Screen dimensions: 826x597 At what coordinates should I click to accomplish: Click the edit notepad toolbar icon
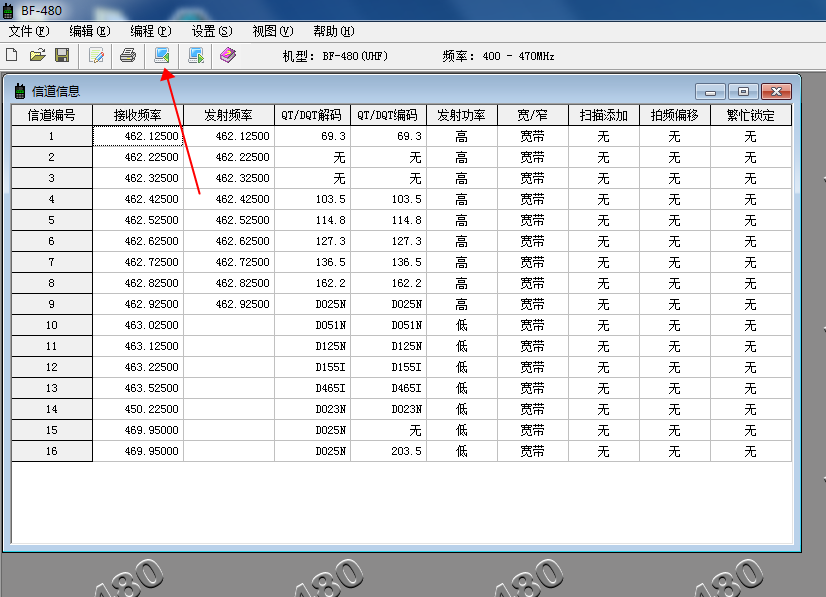click(x=96, y=55)
